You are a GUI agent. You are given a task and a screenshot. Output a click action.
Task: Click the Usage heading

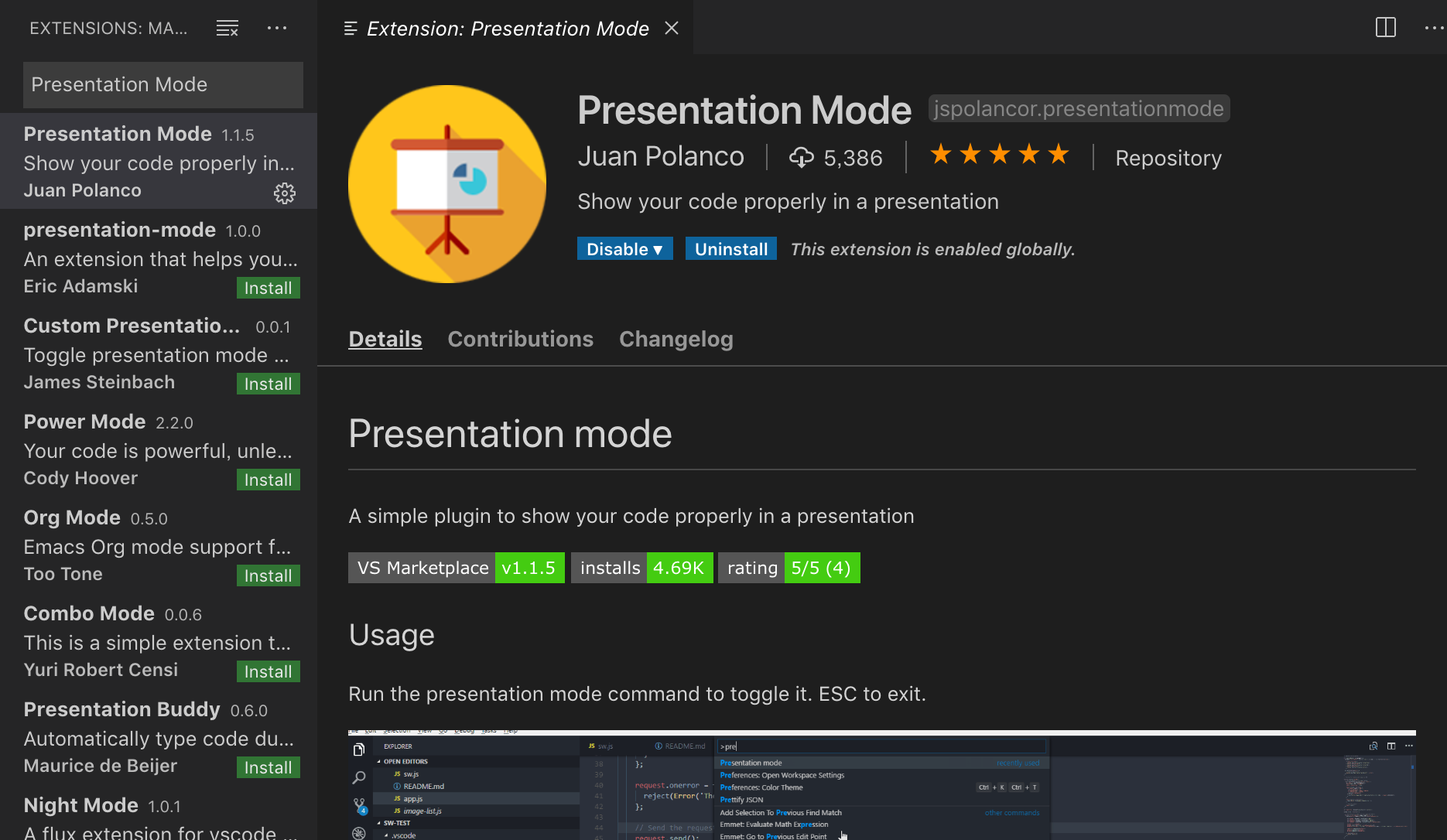(392, 635)
